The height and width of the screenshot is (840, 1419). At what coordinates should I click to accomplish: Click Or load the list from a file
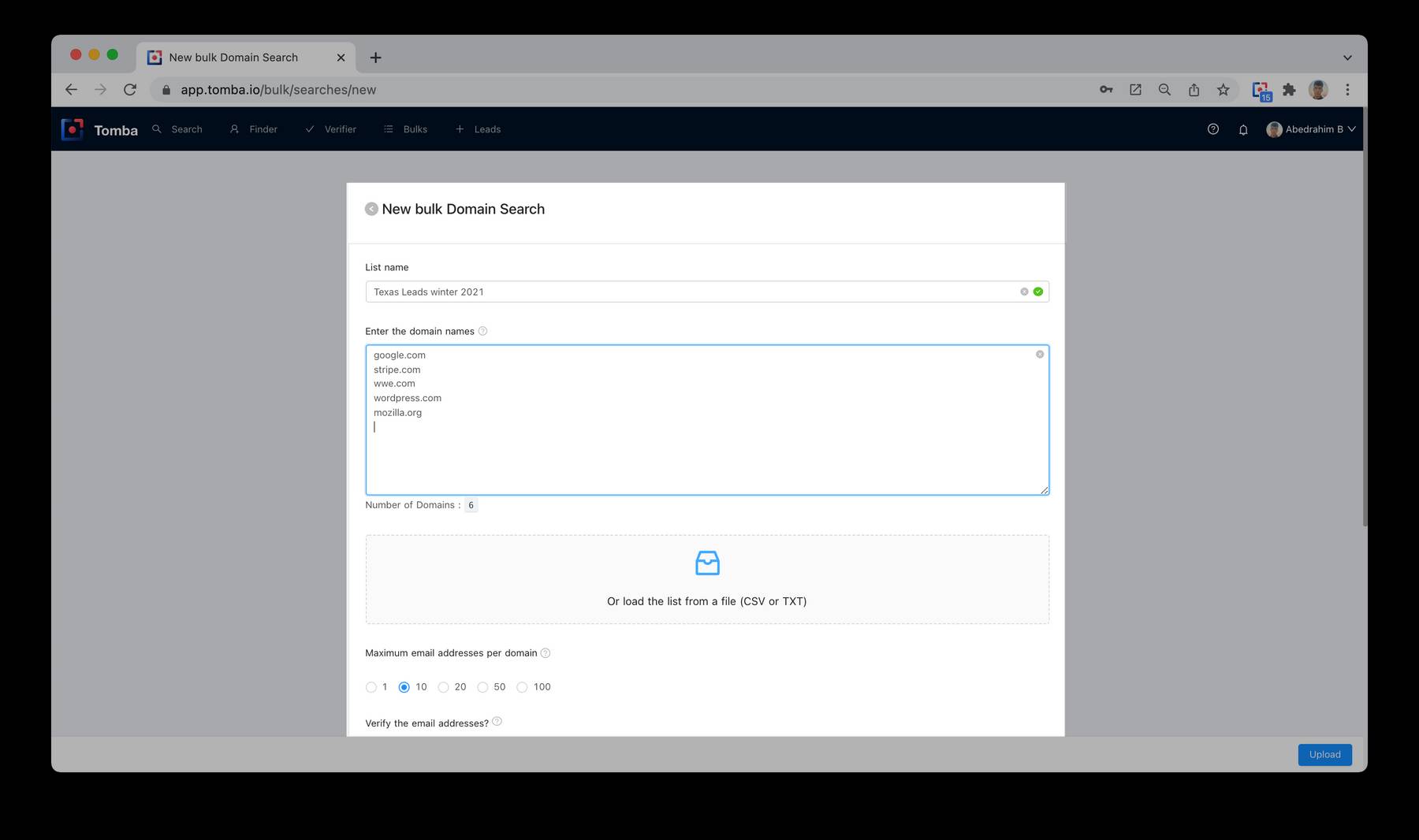(x=707, y=601)
